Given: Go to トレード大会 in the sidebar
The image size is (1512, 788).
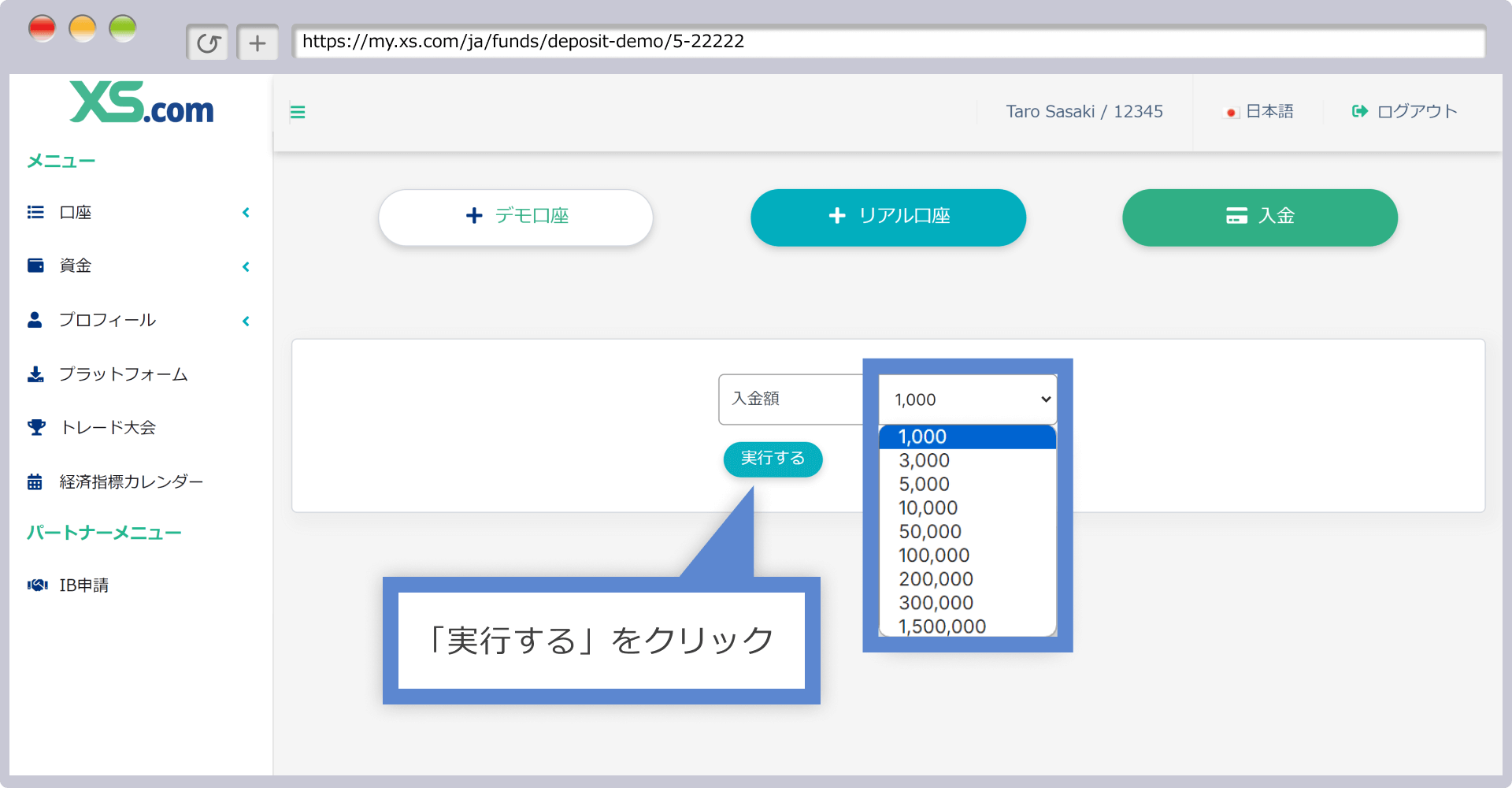Looking at the screenshot, I should 108,428.
